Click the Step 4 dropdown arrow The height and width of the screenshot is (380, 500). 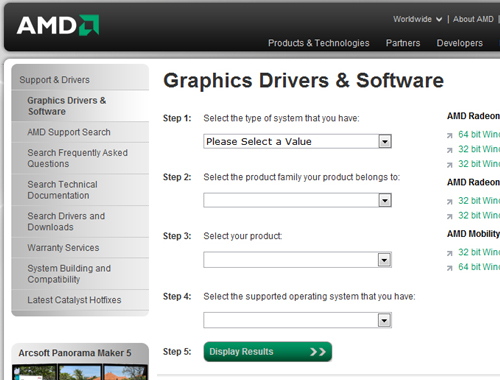384,321
